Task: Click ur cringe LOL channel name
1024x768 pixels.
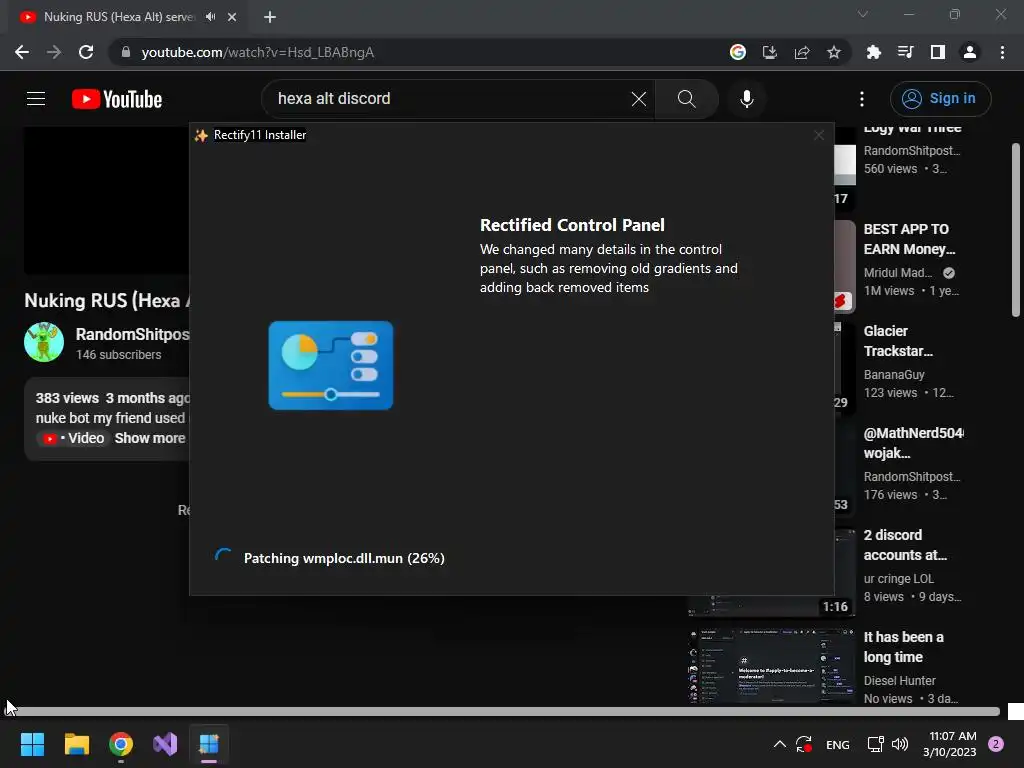Action: point(899,579)
